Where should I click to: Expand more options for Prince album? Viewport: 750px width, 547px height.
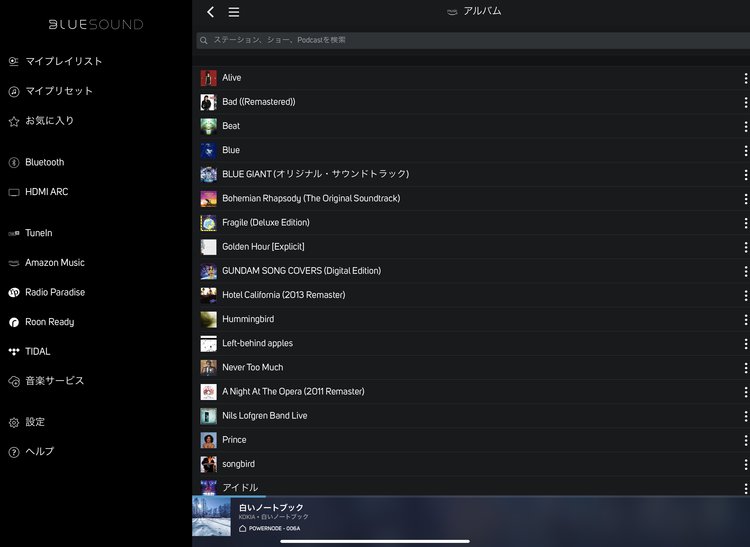[x=745, y=440]
